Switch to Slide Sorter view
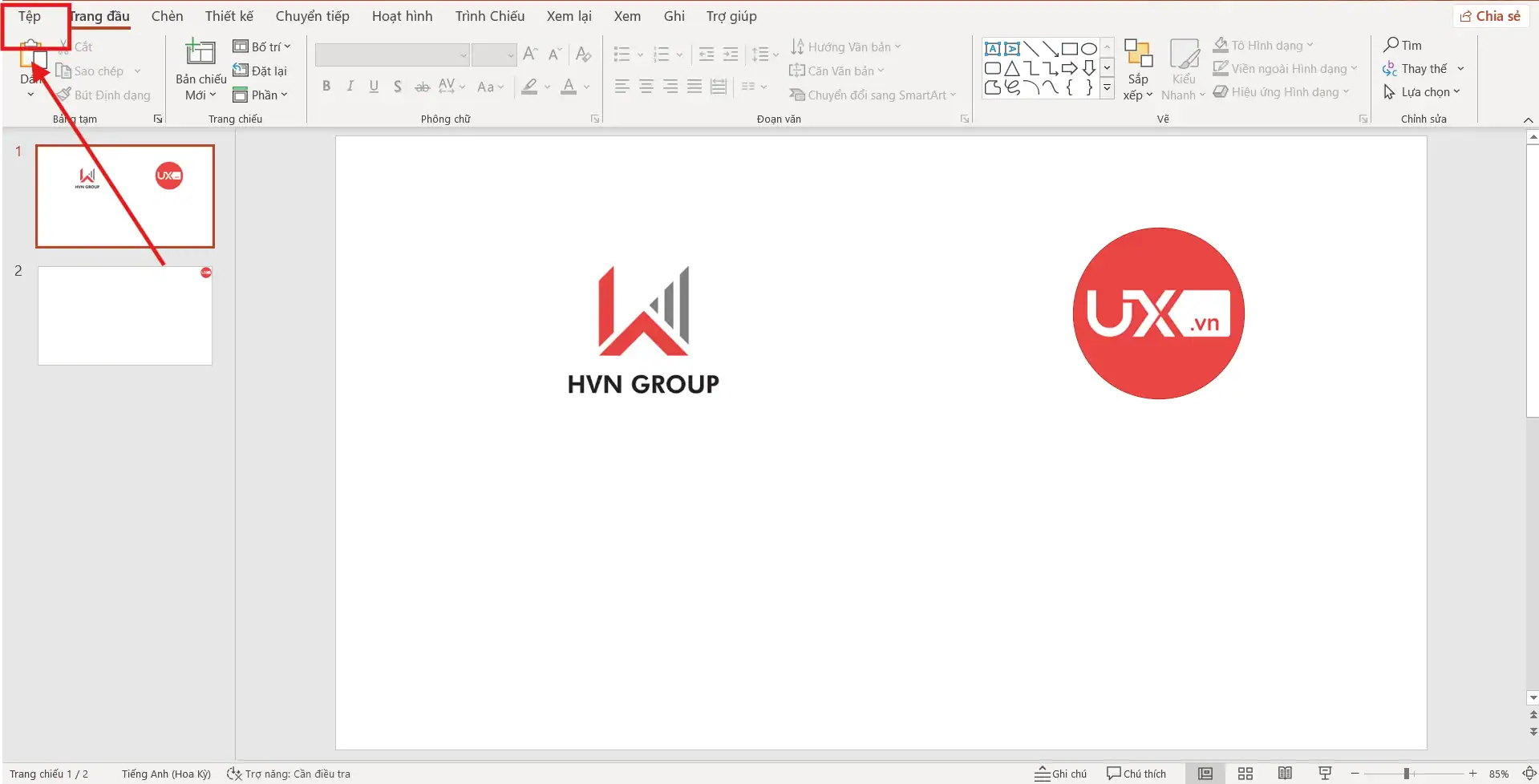Image resolution: width=1539 pixels, height=784 pixels. pos(1245,774)
